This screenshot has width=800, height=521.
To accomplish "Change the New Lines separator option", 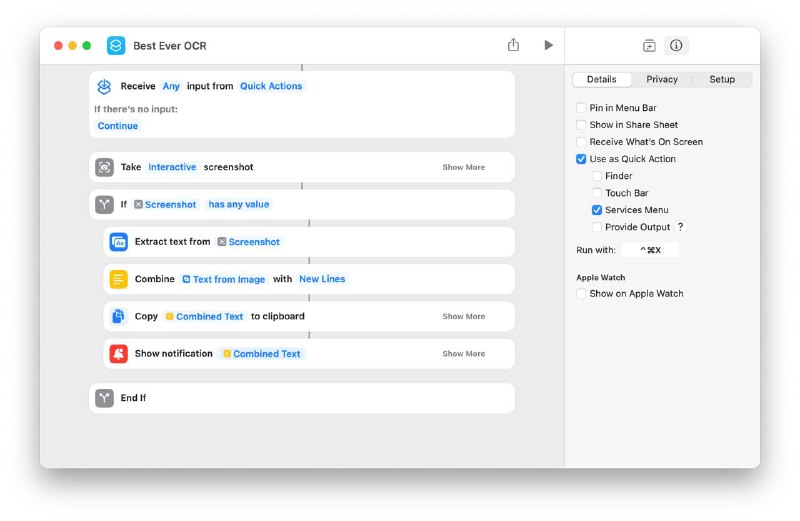I will 322,279.
